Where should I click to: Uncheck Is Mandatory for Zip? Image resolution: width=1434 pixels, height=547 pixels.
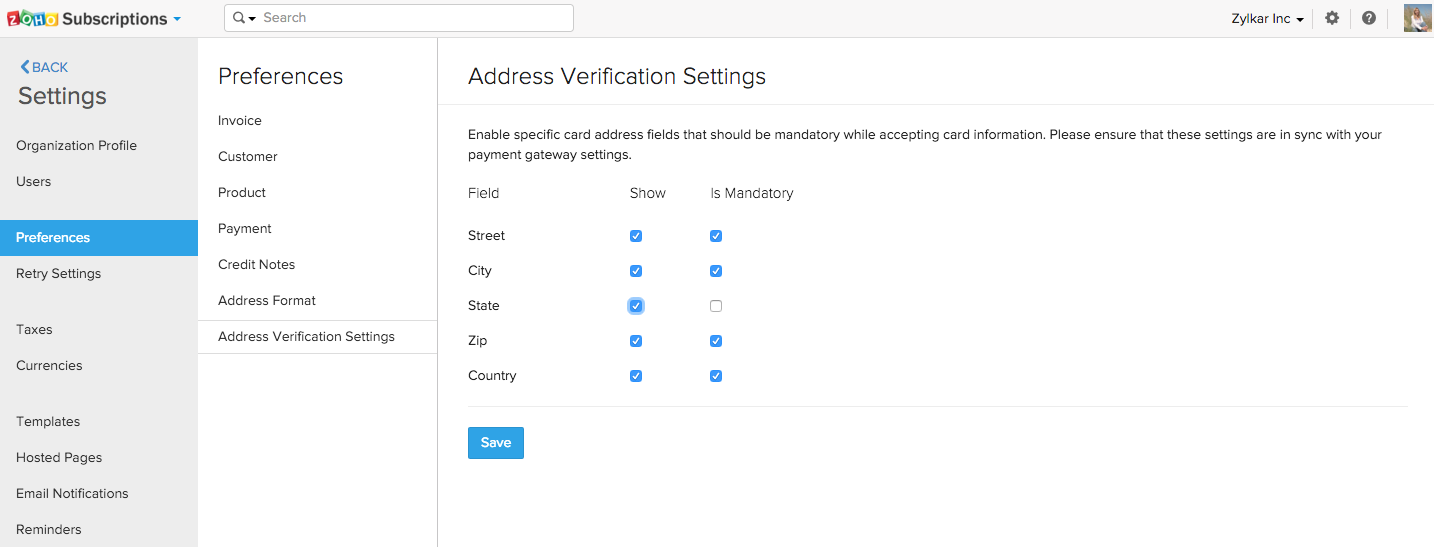click(716, 341)
